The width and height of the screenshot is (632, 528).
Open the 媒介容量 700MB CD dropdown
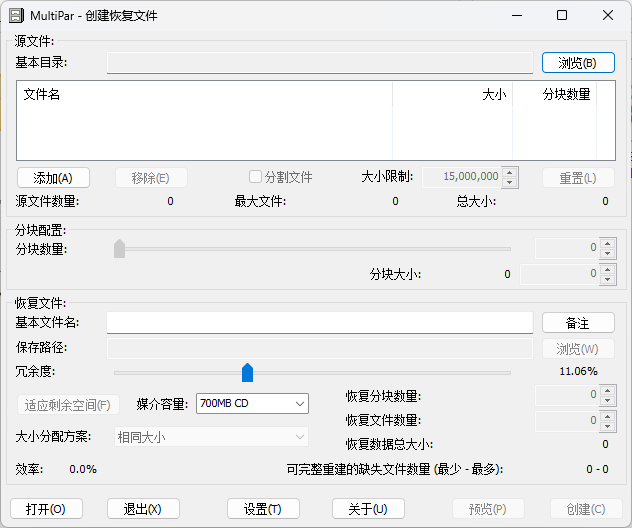click(252, 403)
